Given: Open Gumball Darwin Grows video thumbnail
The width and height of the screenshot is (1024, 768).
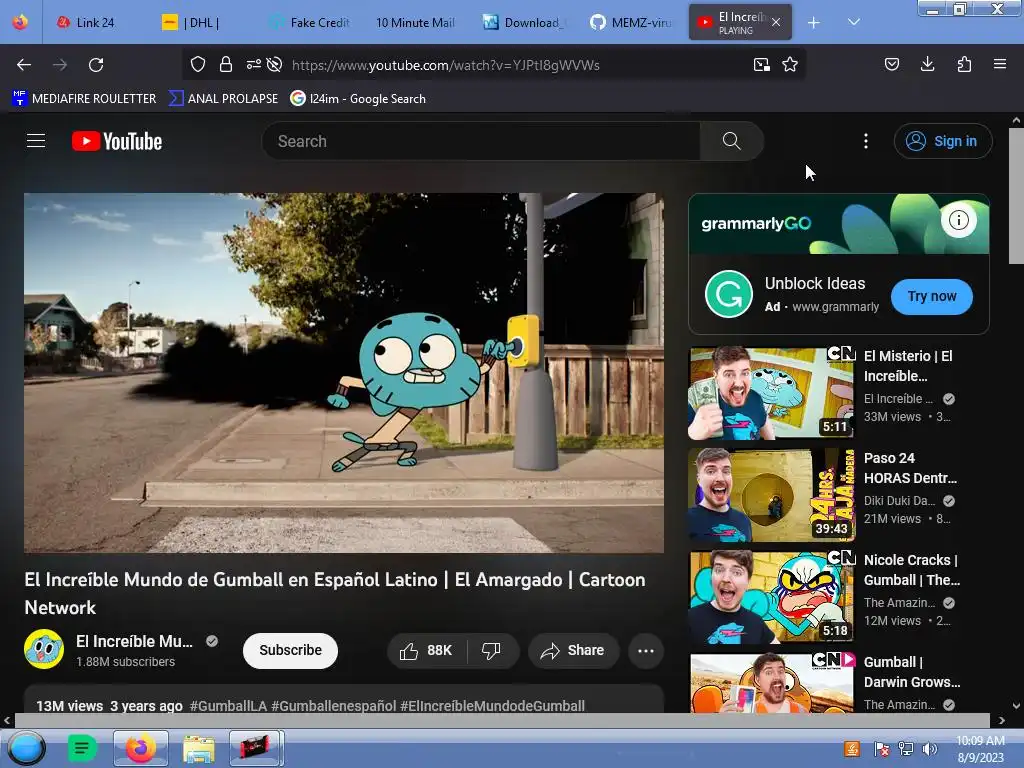Looking at the screenshot, I should 772,682.
